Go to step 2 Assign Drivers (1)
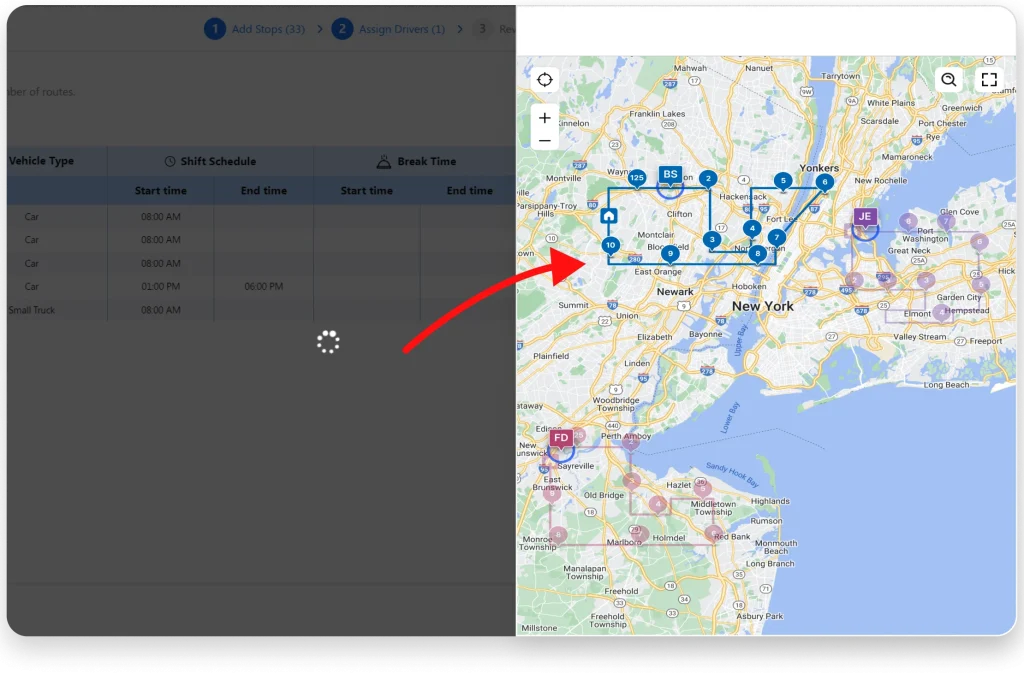Viewport: 1024px width, 673px height. 389,29
